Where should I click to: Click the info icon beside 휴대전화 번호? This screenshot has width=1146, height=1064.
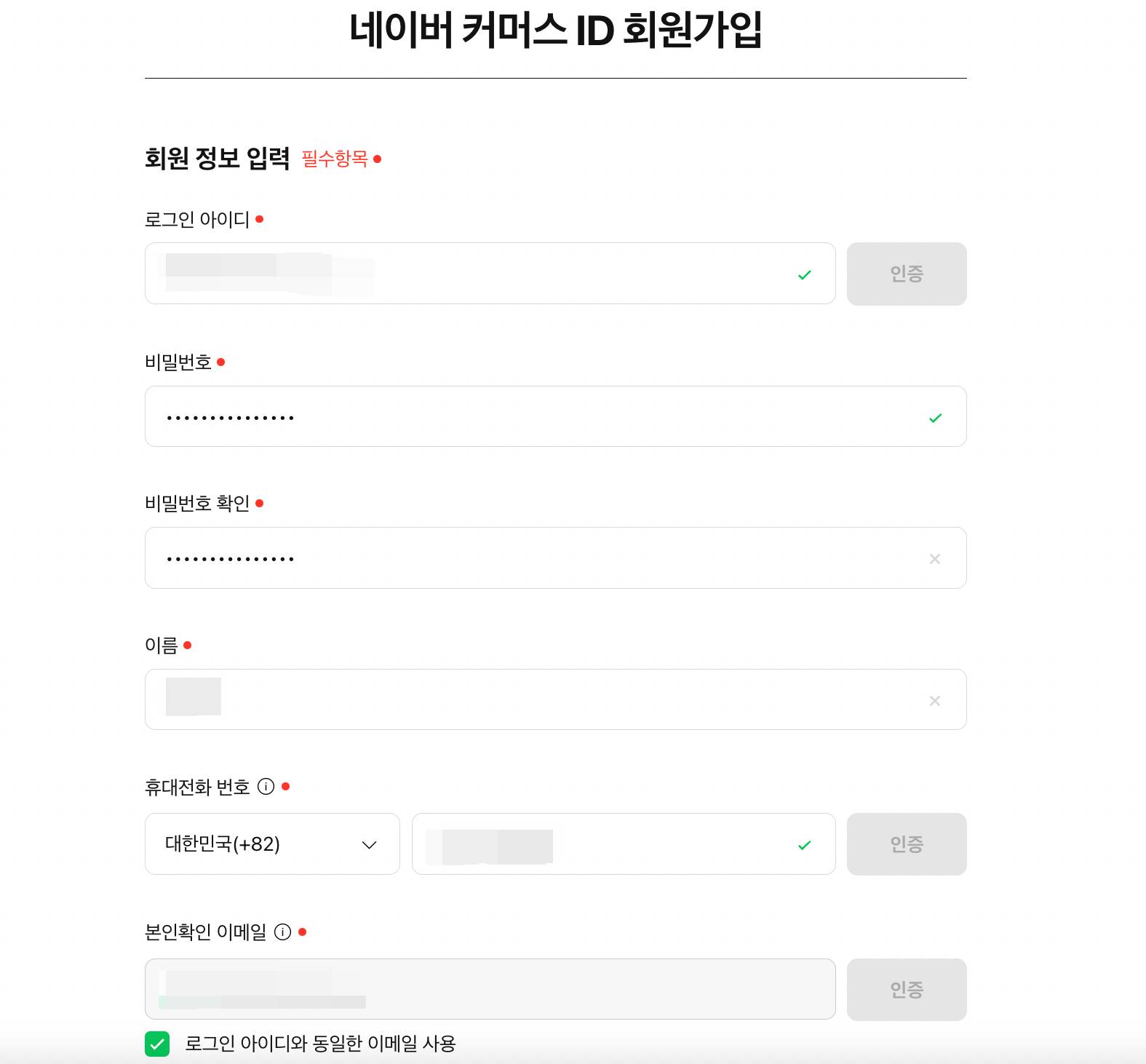[267, 786]
